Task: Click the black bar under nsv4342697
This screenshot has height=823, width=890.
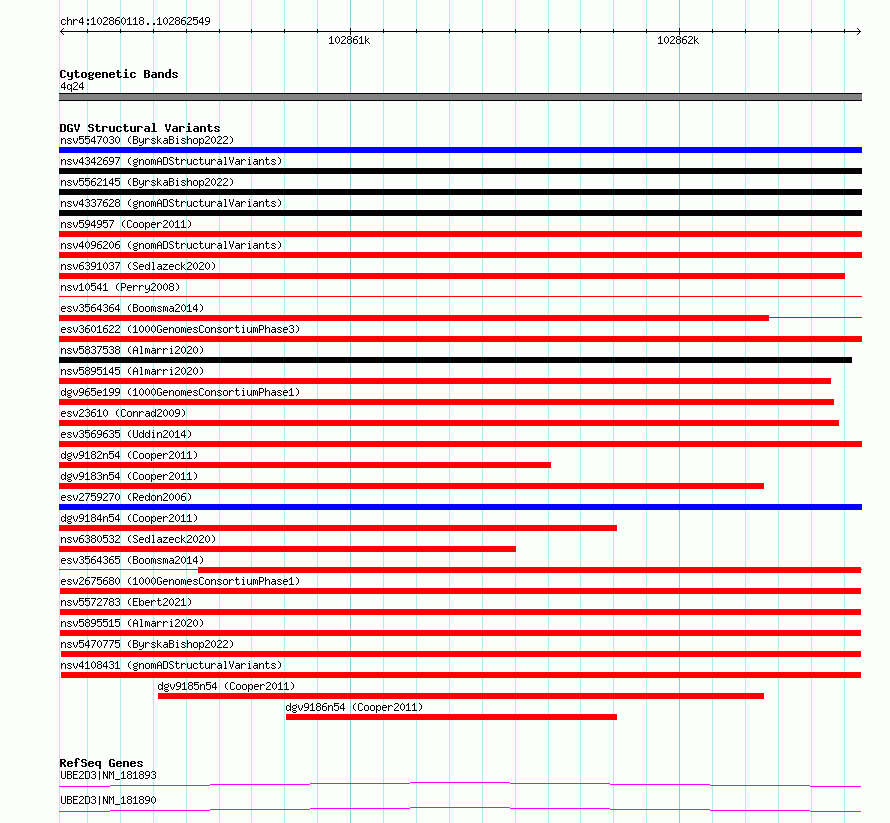Action: pyautogui.click(x=460, y=171)
